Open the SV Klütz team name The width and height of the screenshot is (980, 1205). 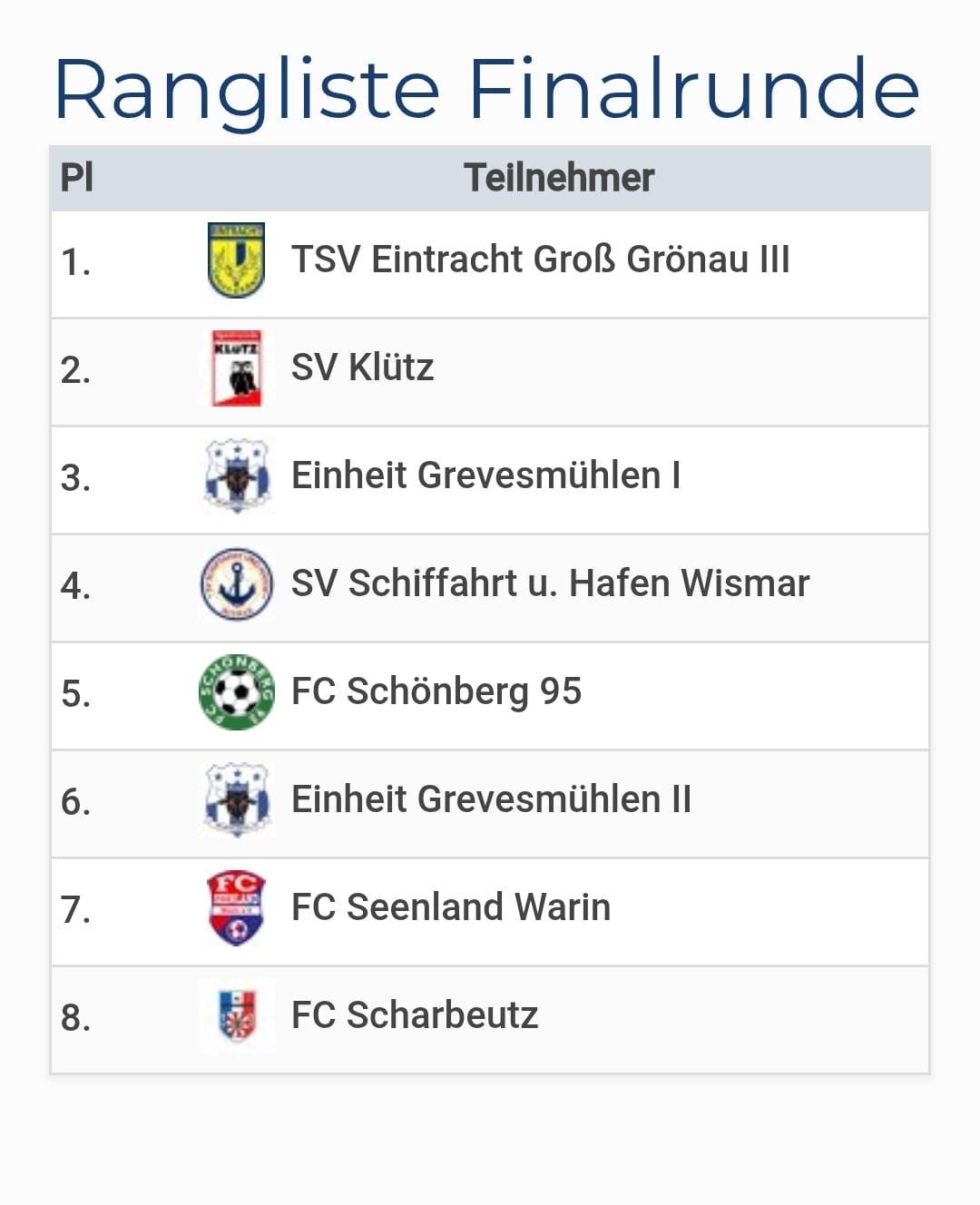pos(362,367)
